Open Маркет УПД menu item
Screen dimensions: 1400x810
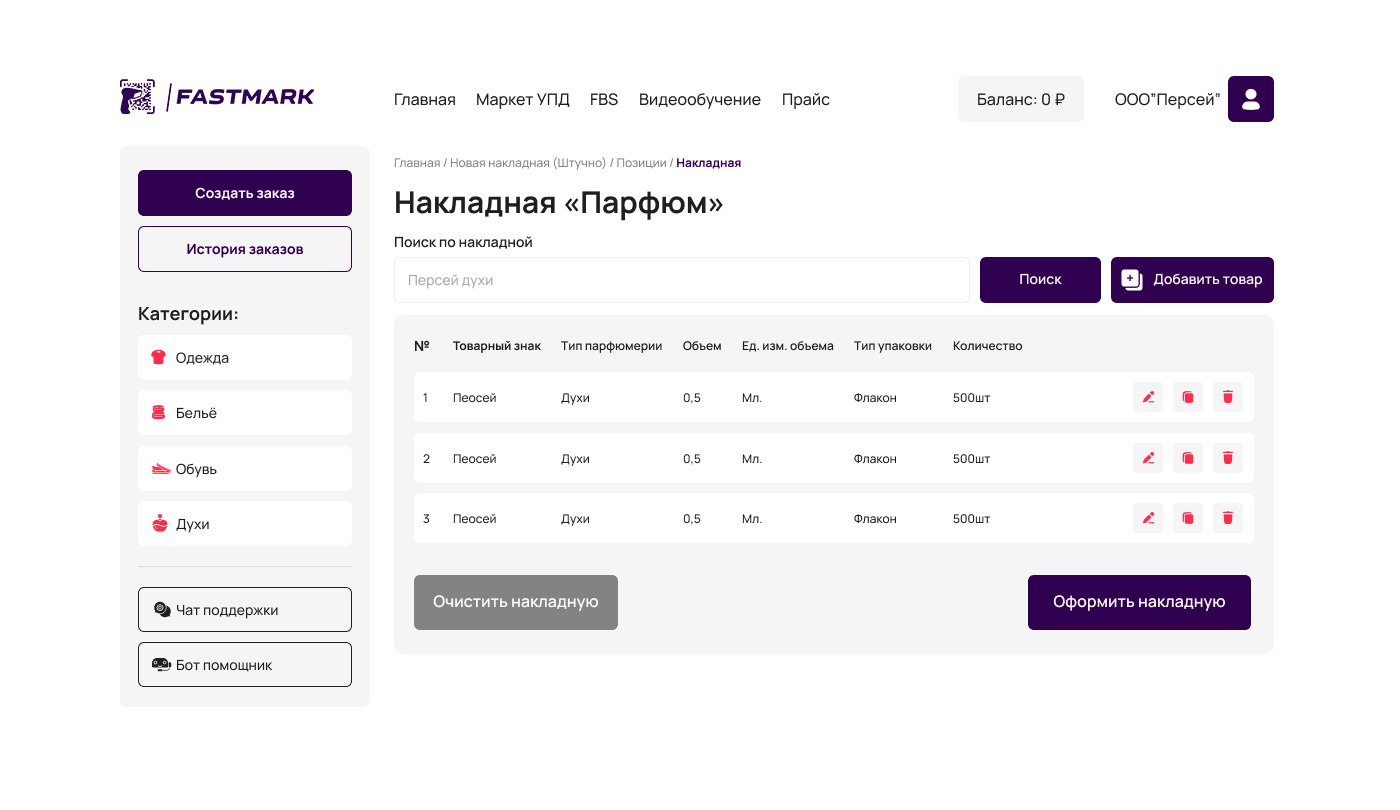[x=523, y=99]
